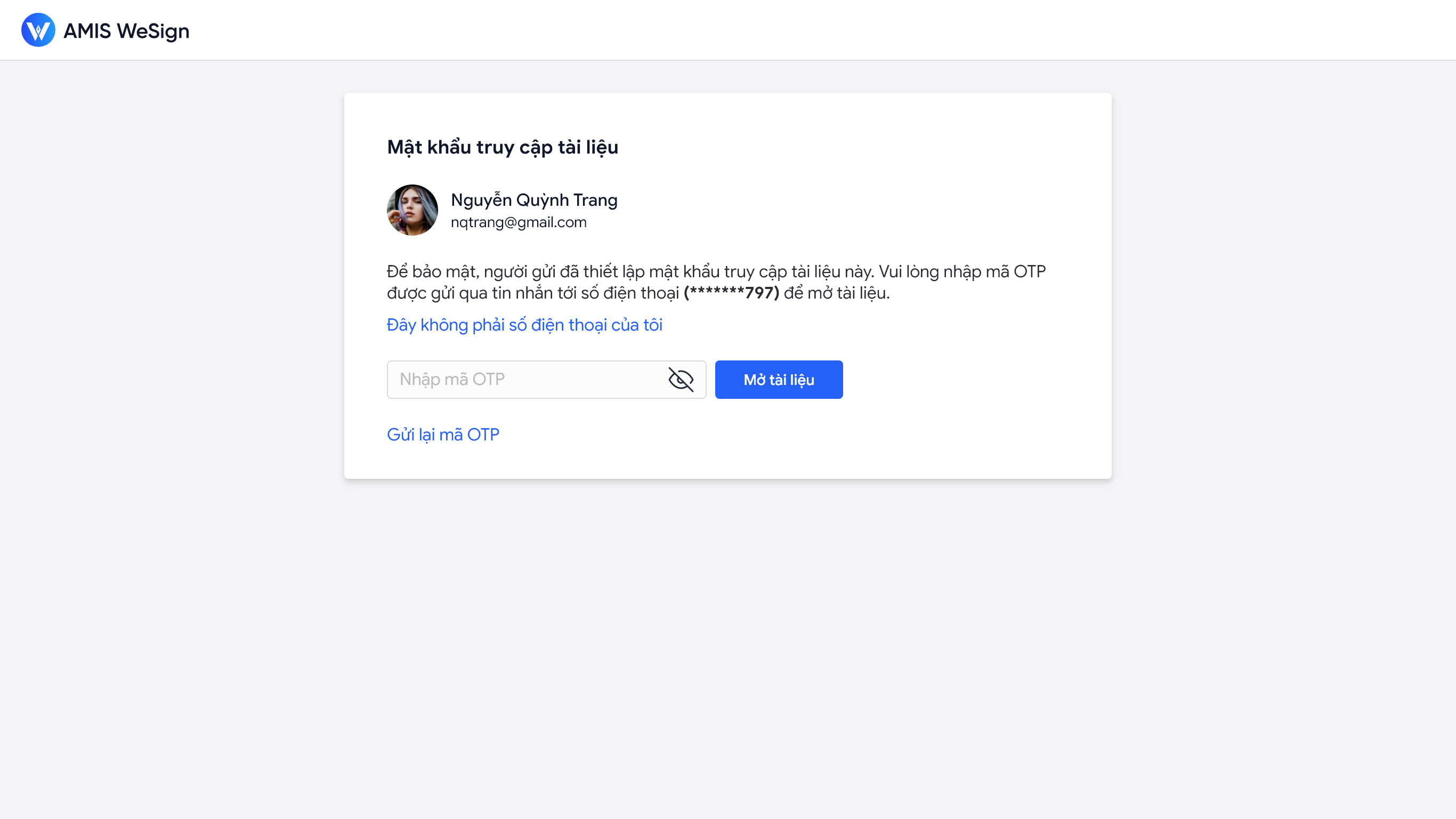Click Nguyễn Quỳnh Trang's avatar photo
Image resolution: width=1456 pixels, height=819 pixels.
pos(412,210)
